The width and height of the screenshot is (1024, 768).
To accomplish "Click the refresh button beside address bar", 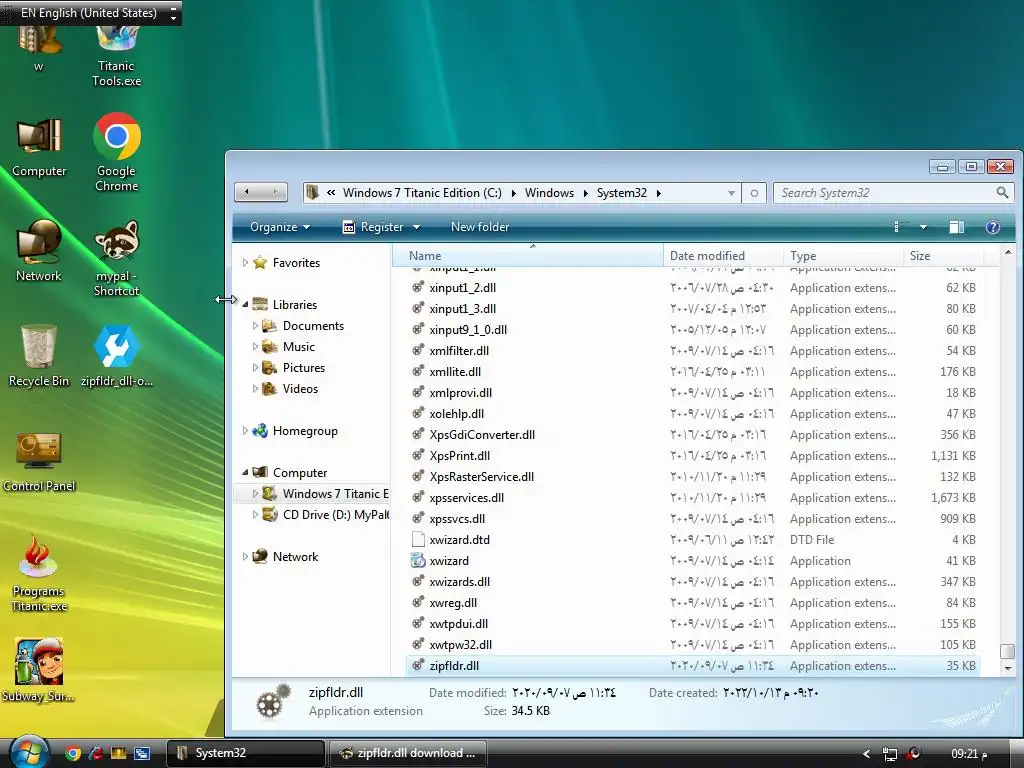I will (754, 193).
